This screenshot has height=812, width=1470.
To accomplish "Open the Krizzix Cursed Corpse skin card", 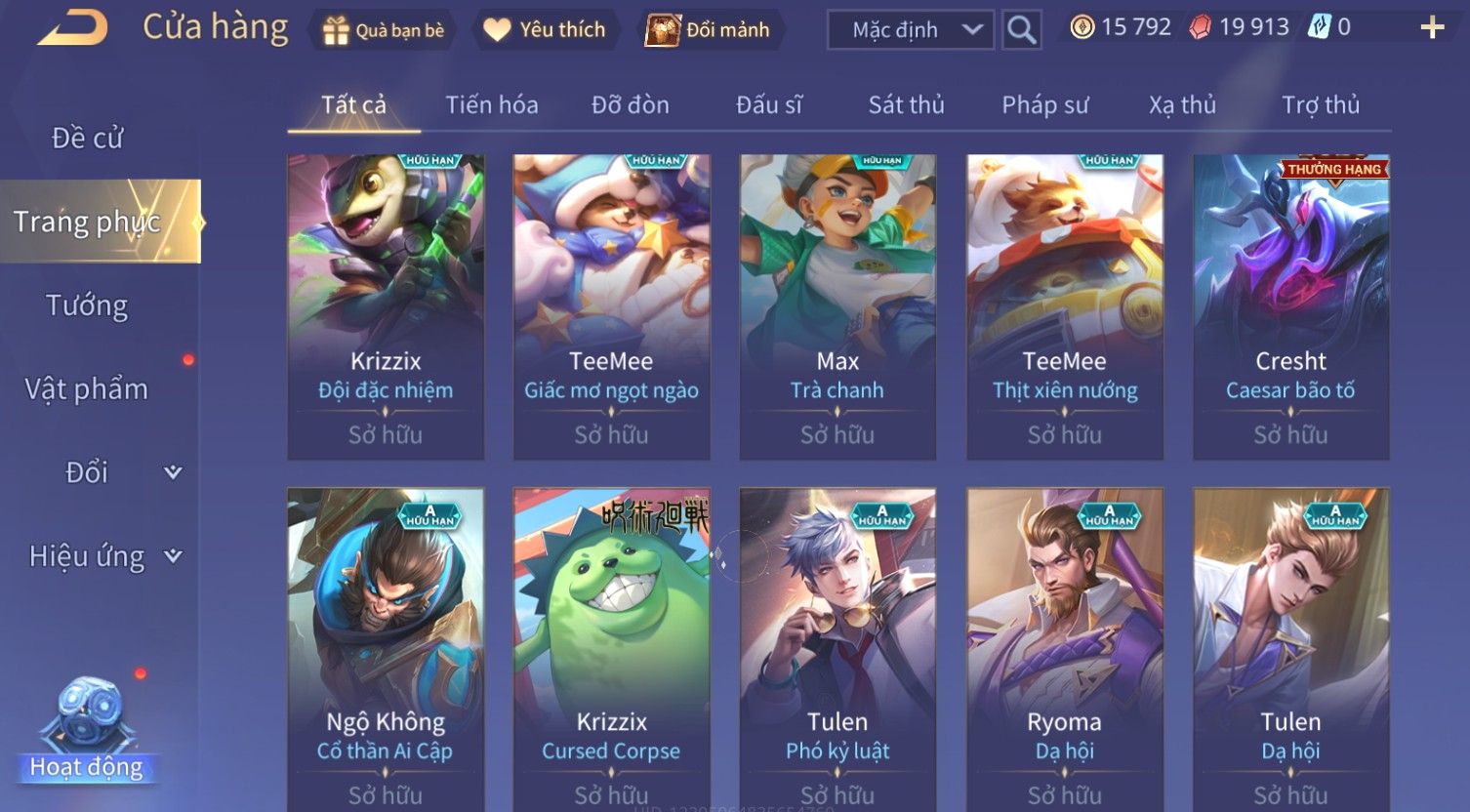I will [612, 649].
